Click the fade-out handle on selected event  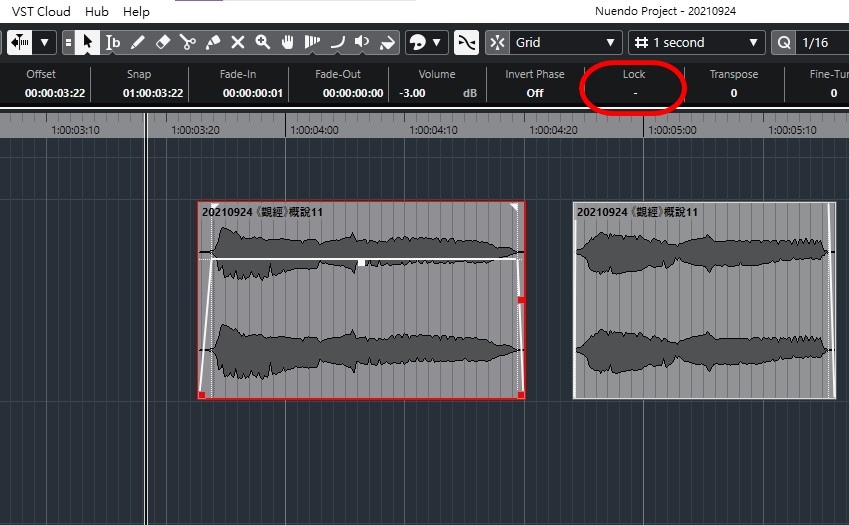pos(514,206)
